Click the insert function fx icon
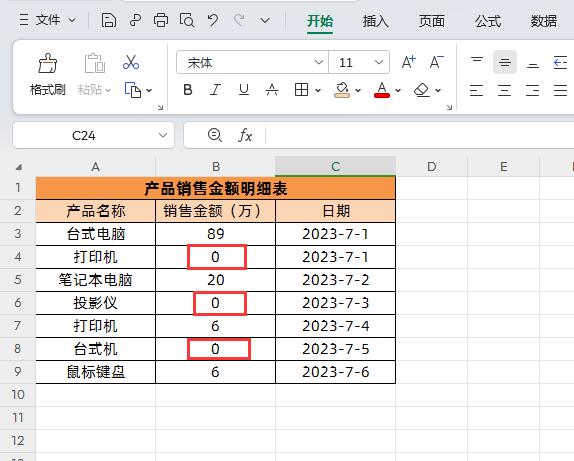574x461 pixels. [245, 135]
